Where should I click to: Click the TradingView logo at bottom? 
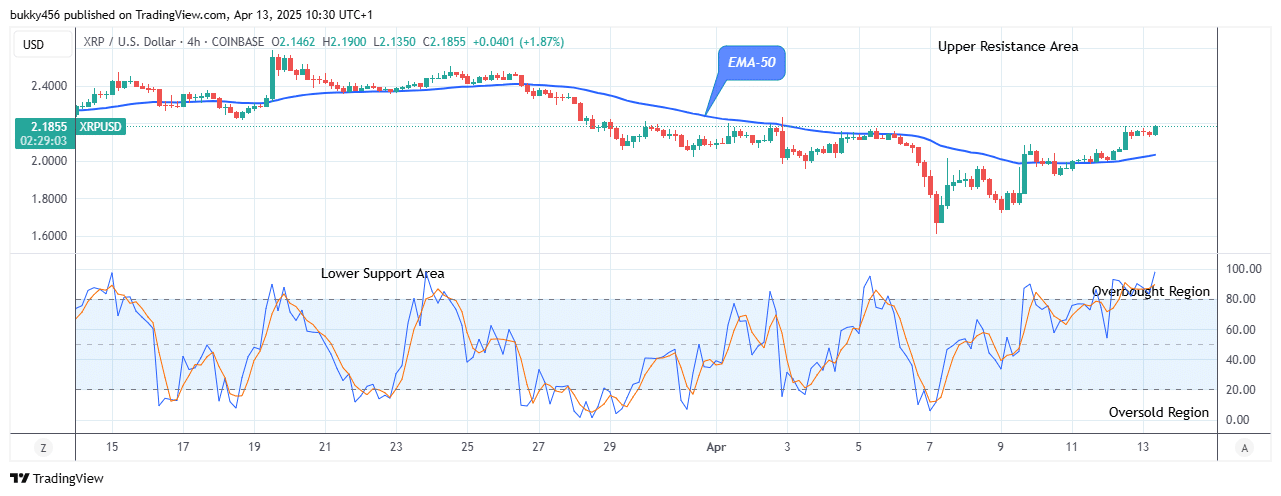point(57,479)
